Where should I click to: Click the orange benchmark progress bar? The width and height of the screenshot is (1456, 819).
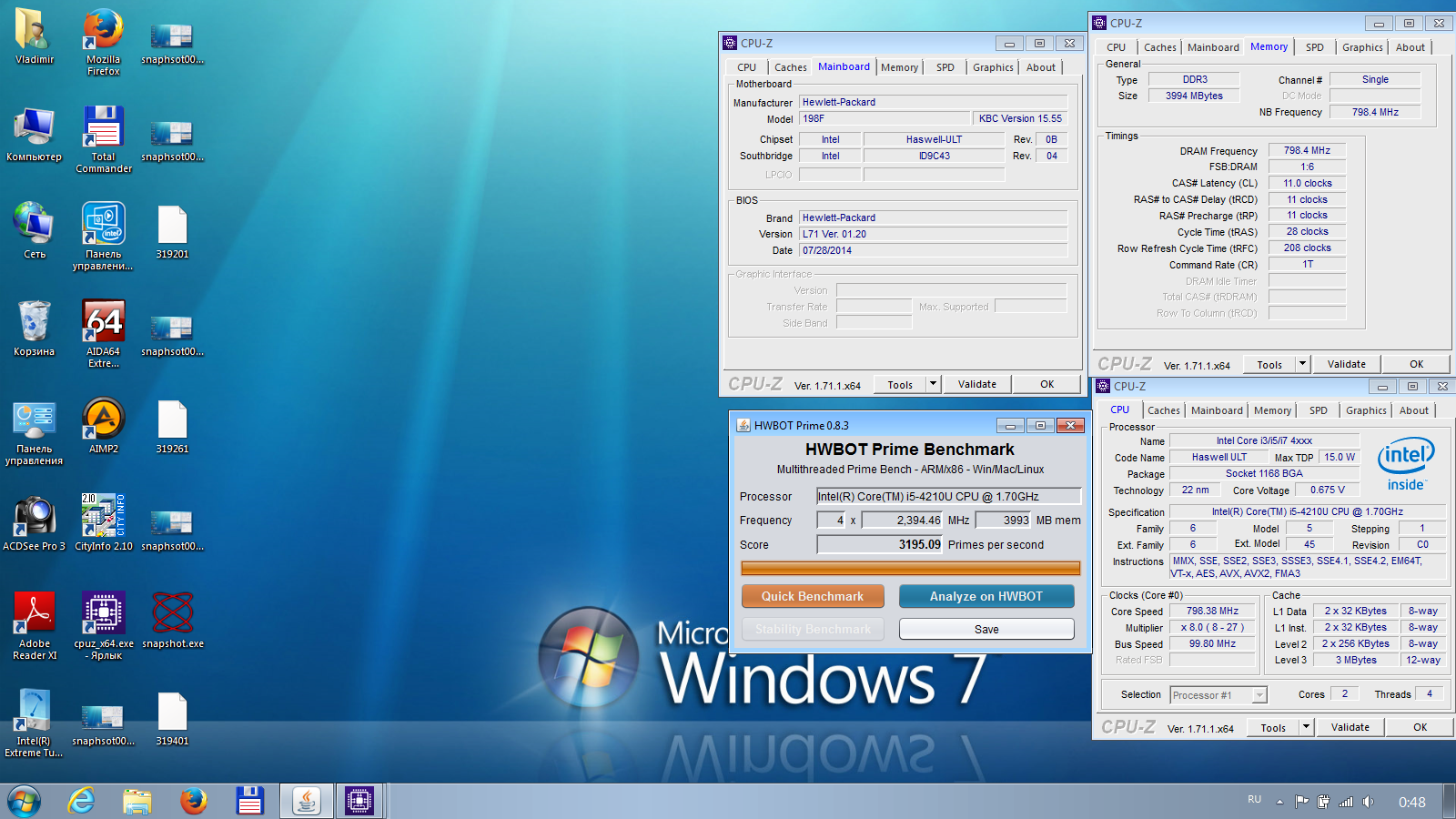point(911,569)
